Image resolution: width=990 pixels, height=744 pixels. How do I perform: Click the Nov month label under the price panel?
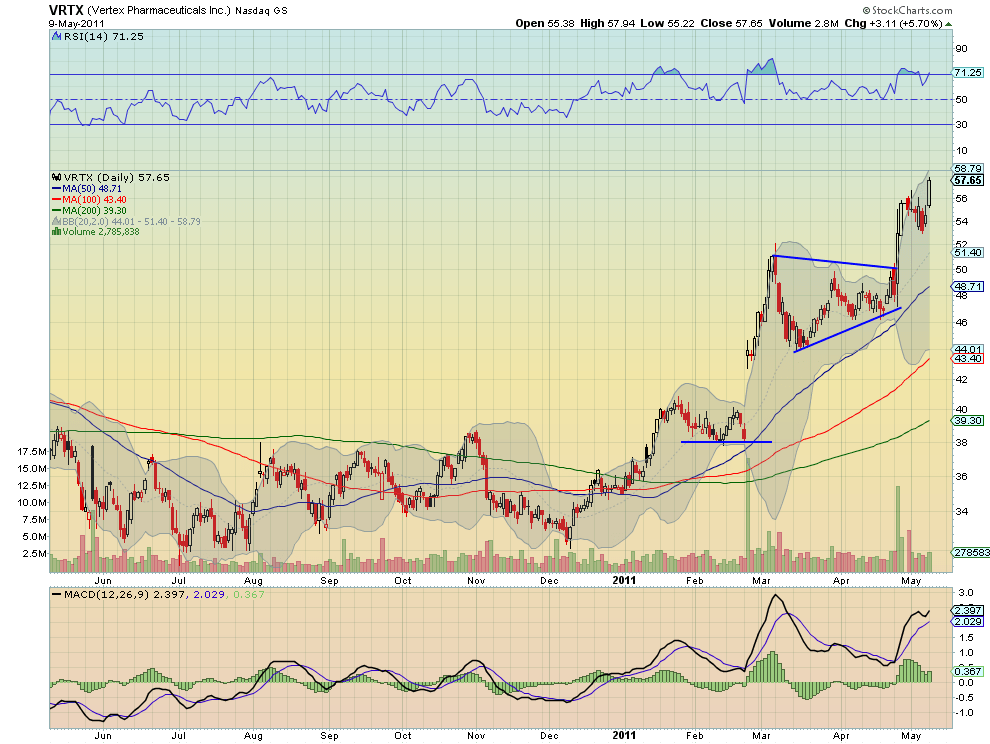[x=476, y=580]
